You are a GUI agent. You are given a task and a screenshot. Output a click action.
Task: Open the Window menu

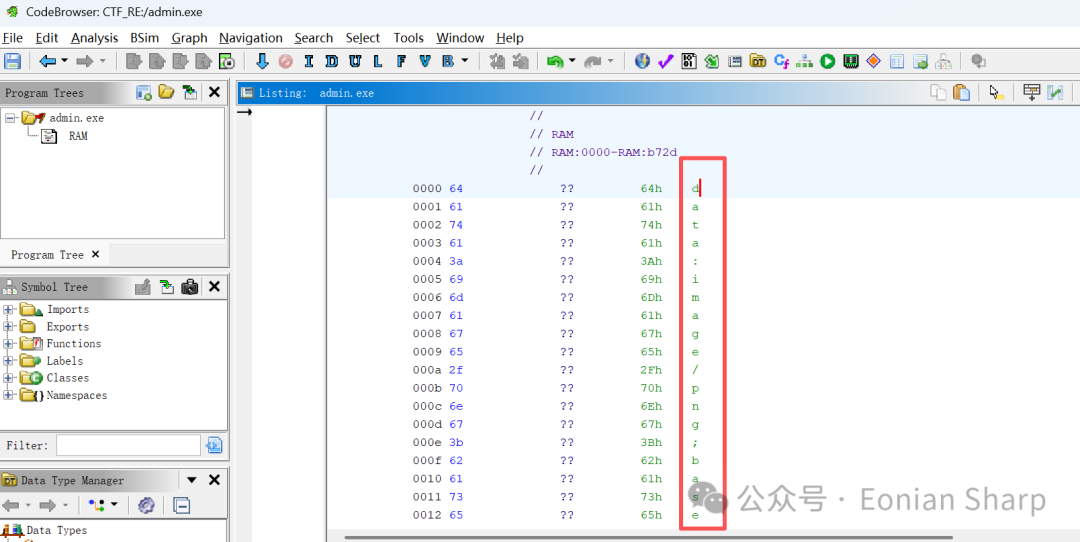pyautogui.click(x=460, y=38)
